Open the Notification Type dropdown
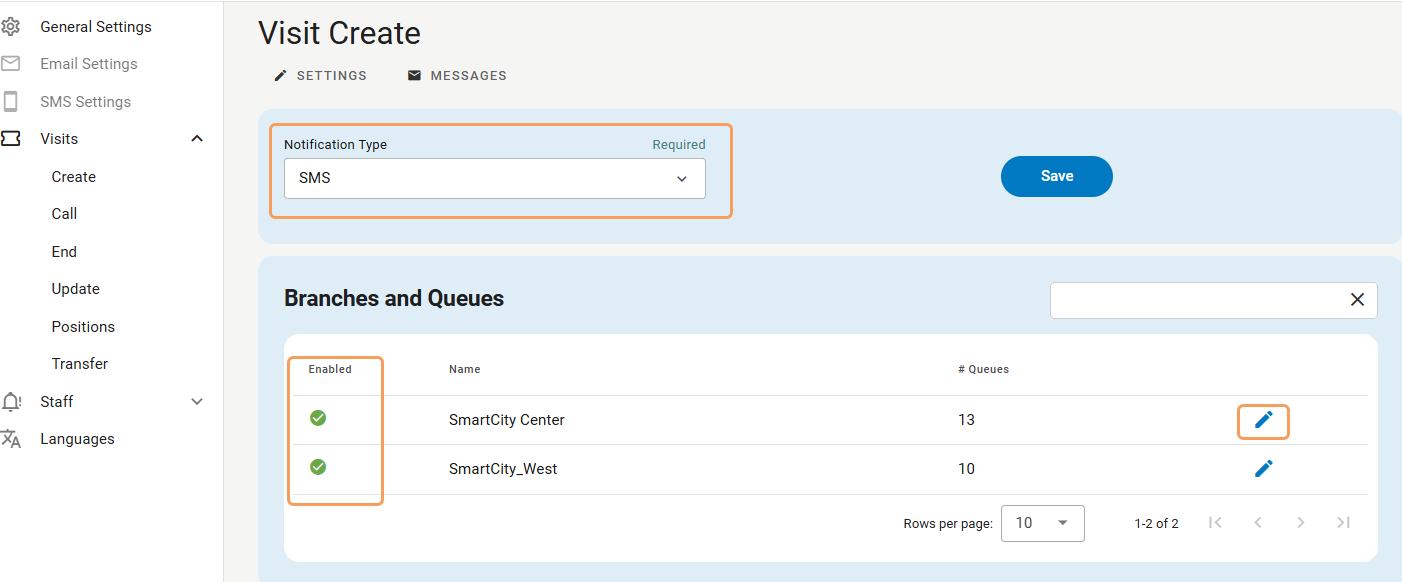The image size is (1402, 582). (x=494, y=179)
